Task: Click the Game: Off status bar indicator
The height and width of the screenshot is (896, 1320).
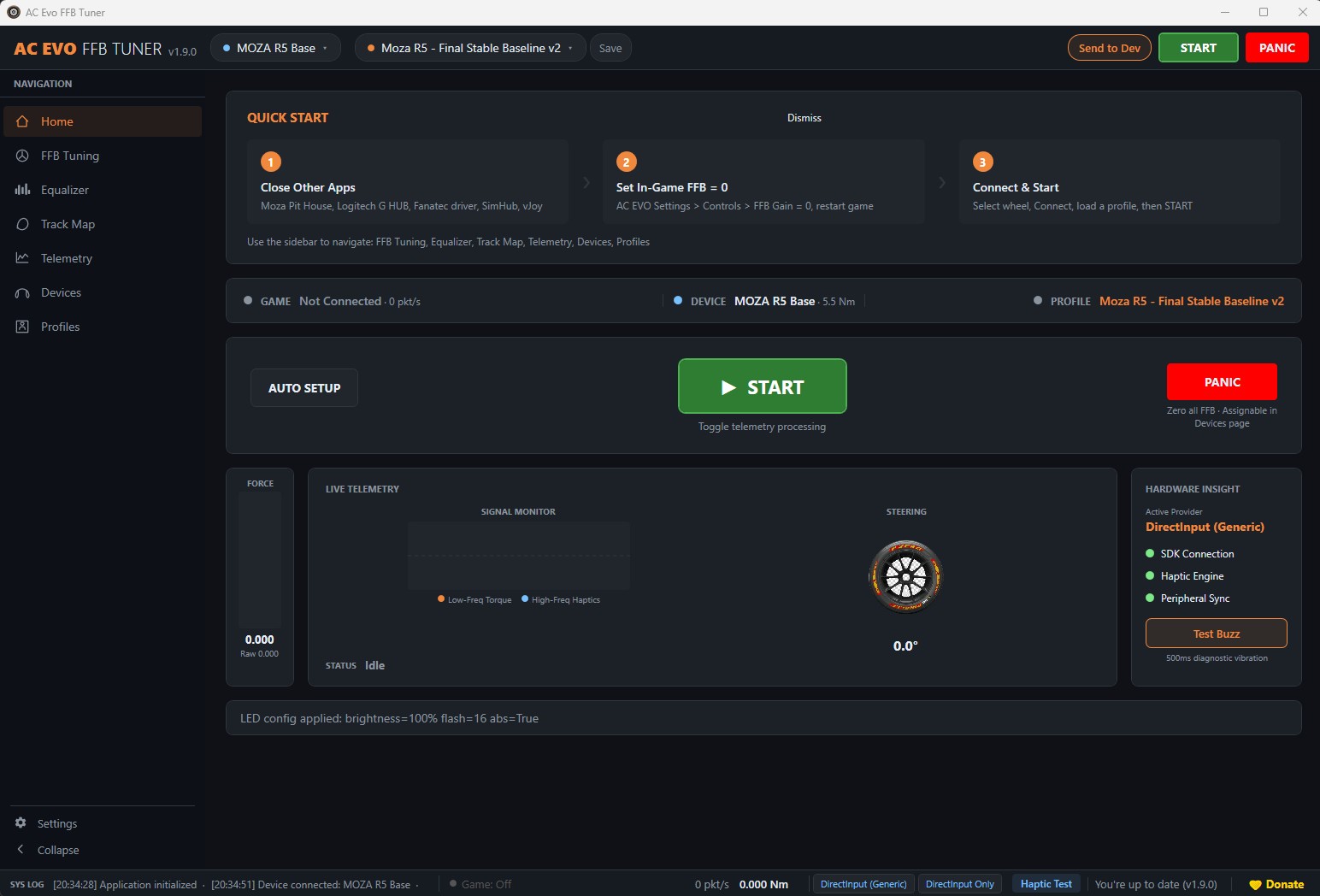Action: pos(480,884)
